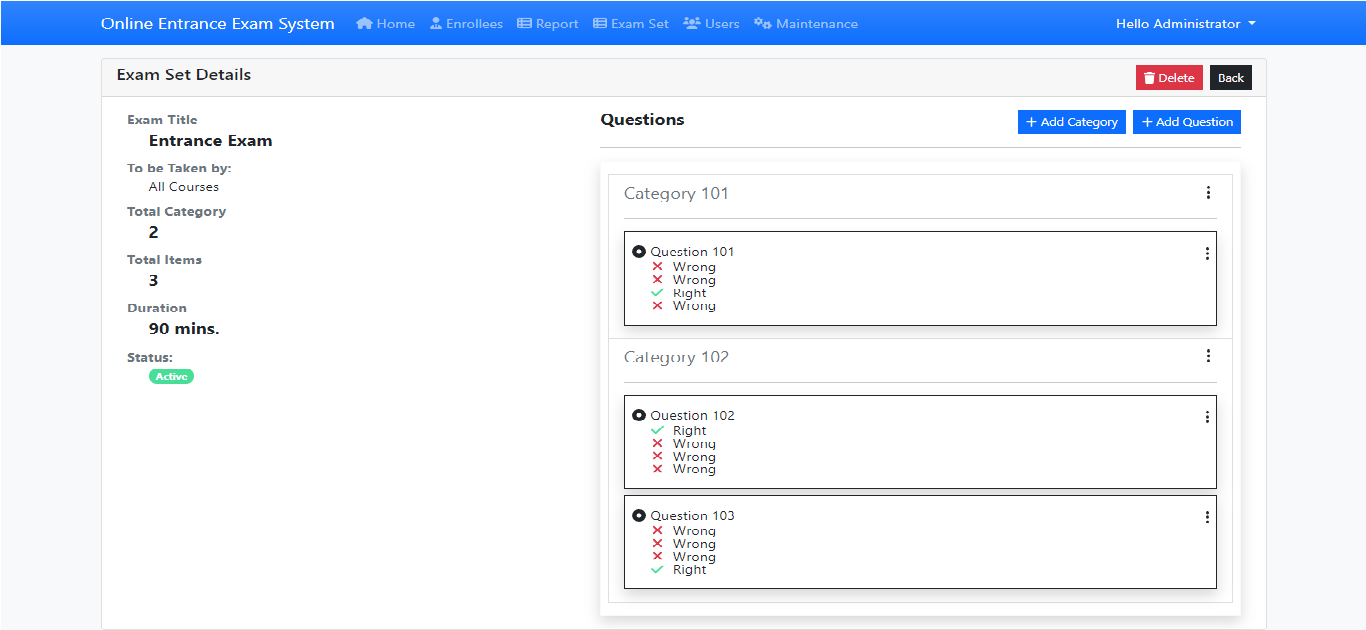Image resolution: width=1366 pixels, height=630 pixels.
Task: Open the Exam Set page
Action: (631, 24)
